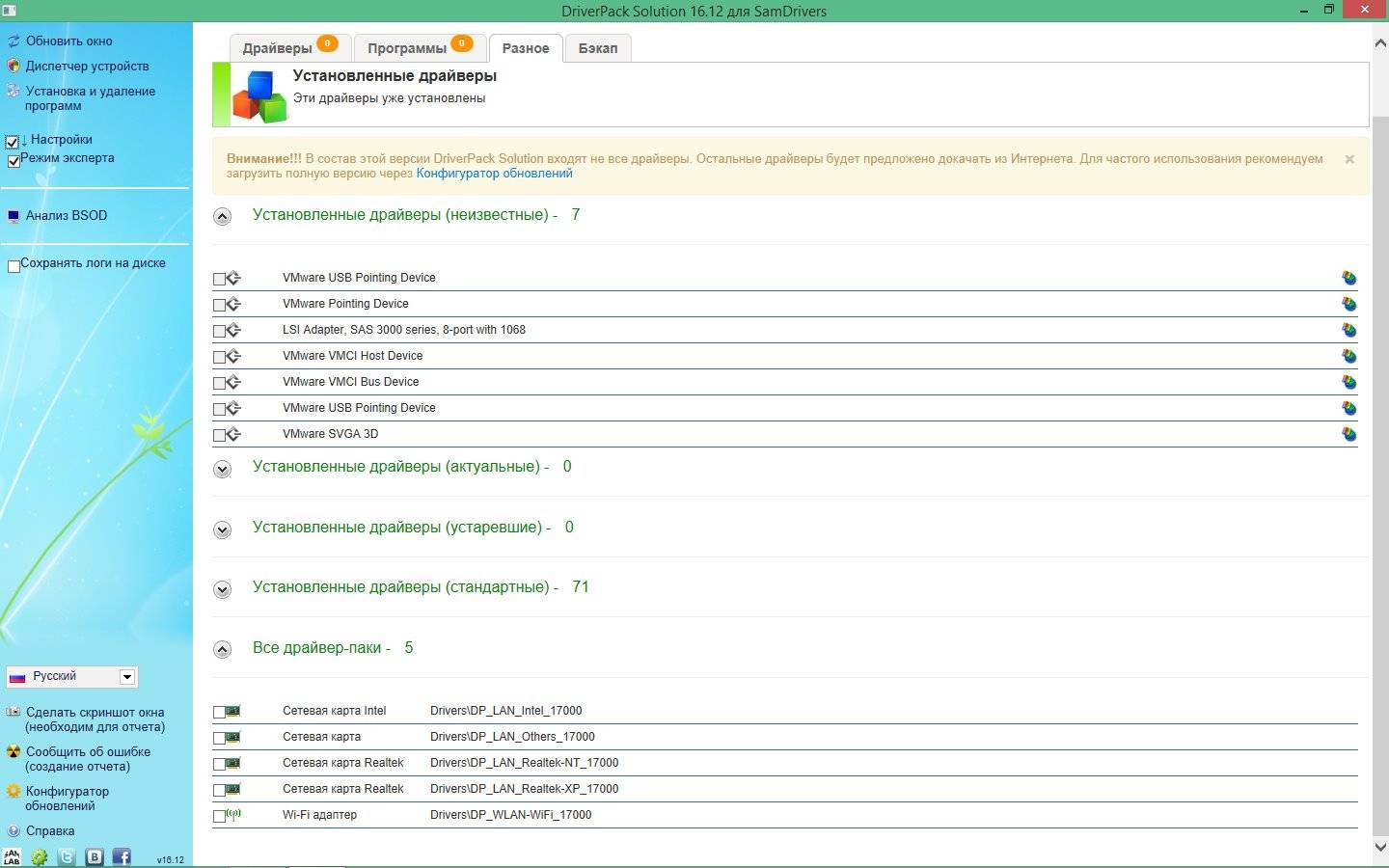
Task: Open Конфигуратор обновлений link in warning
Action: click(494, 174)
